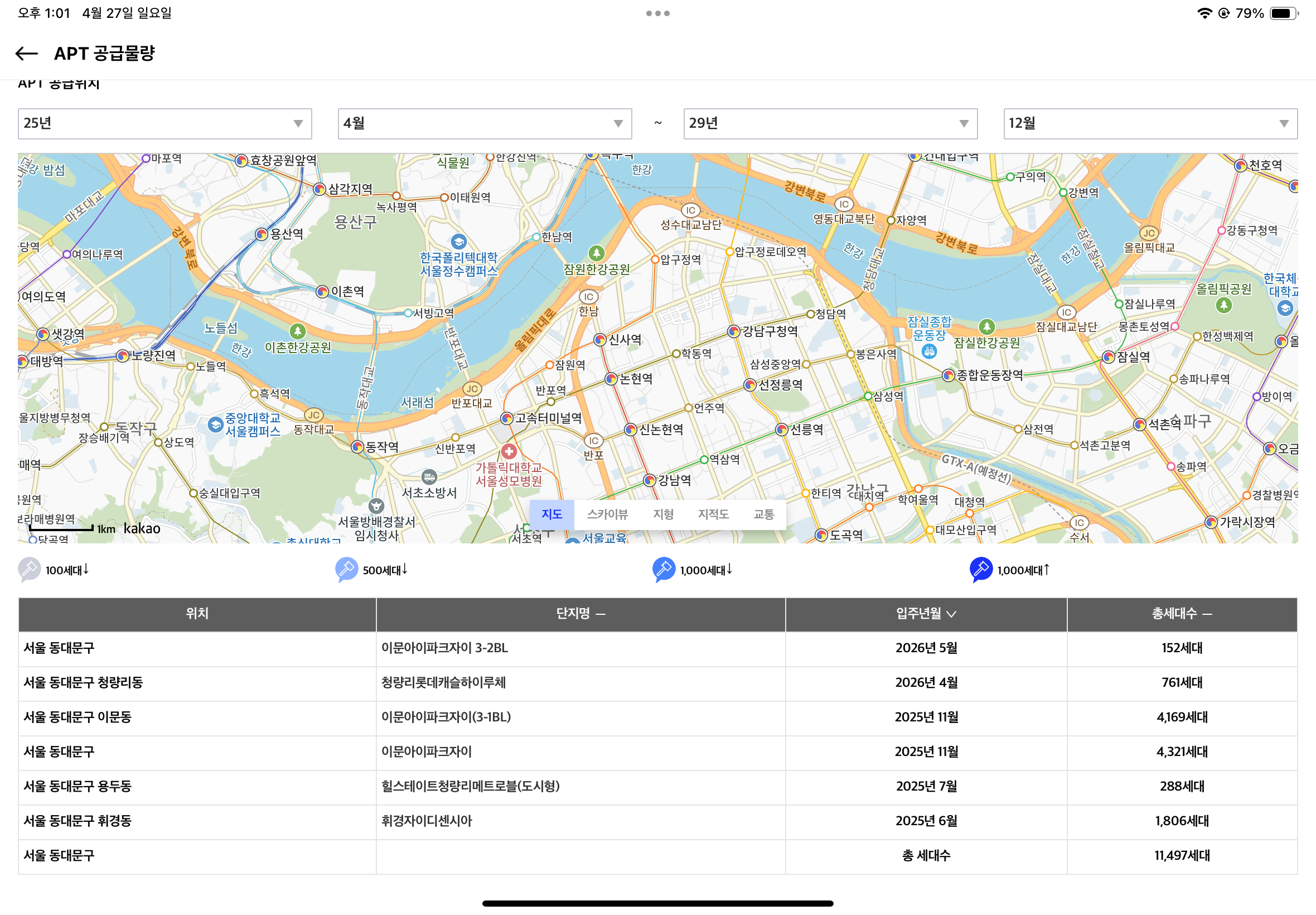Tap the 한국폴리텍대학 school icon
The image size is (1316, 915).
click(458, 242)
